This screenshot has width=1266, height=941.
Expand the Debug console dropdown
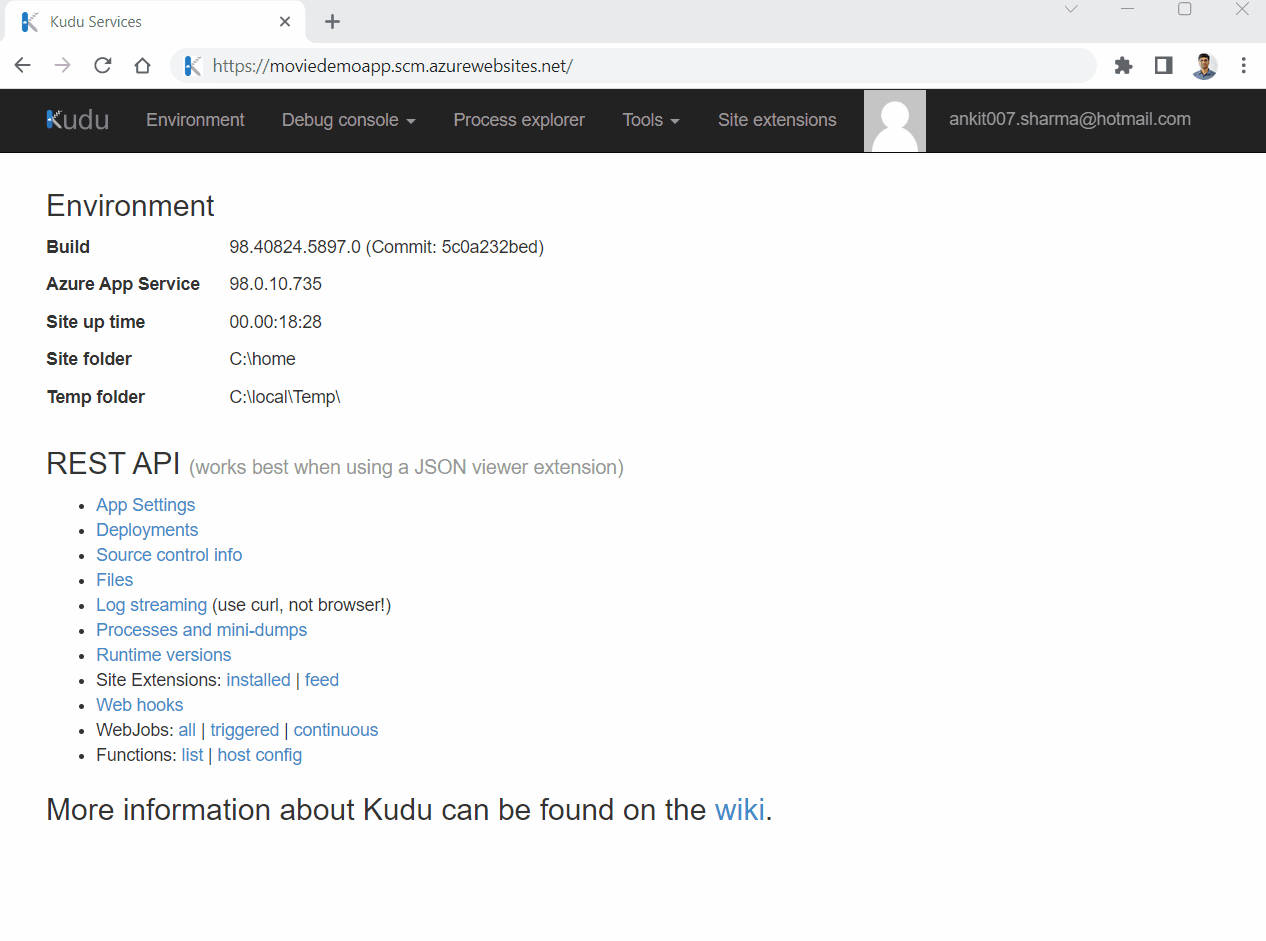[x=348, y=120]
